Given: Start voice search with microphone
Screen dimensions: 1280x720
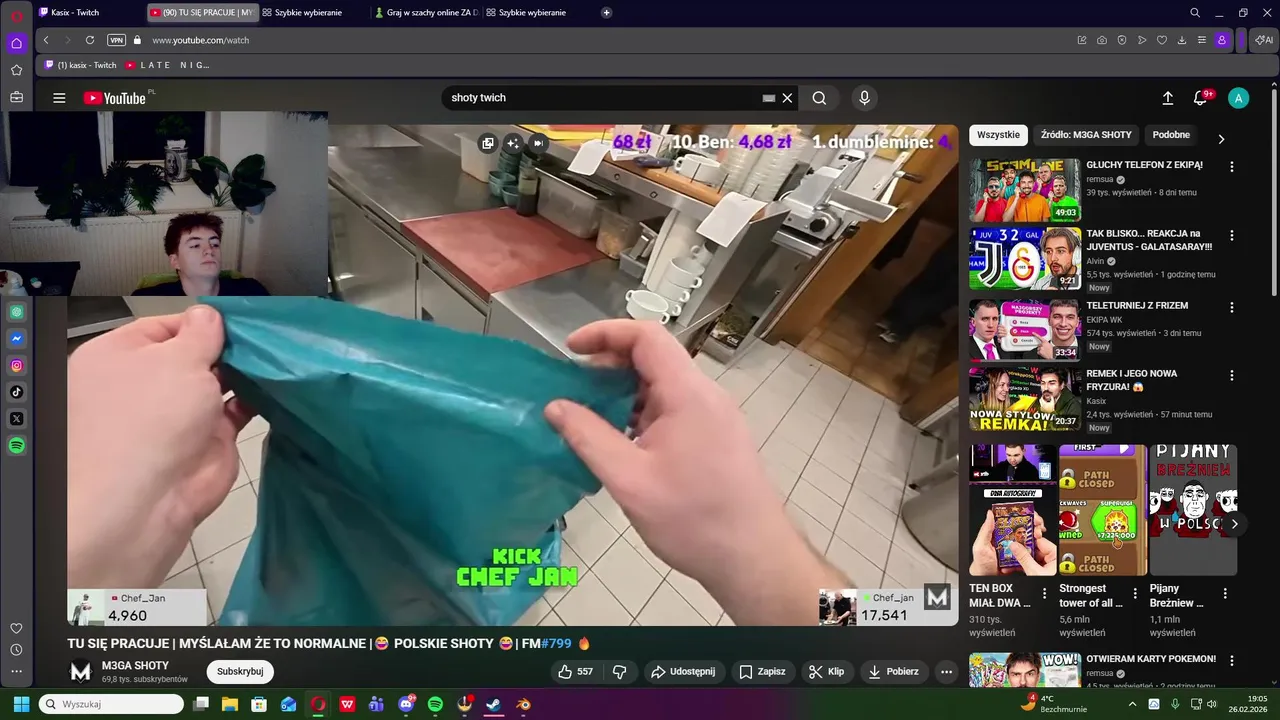Looking at the screenshot, I should [865, 98].
